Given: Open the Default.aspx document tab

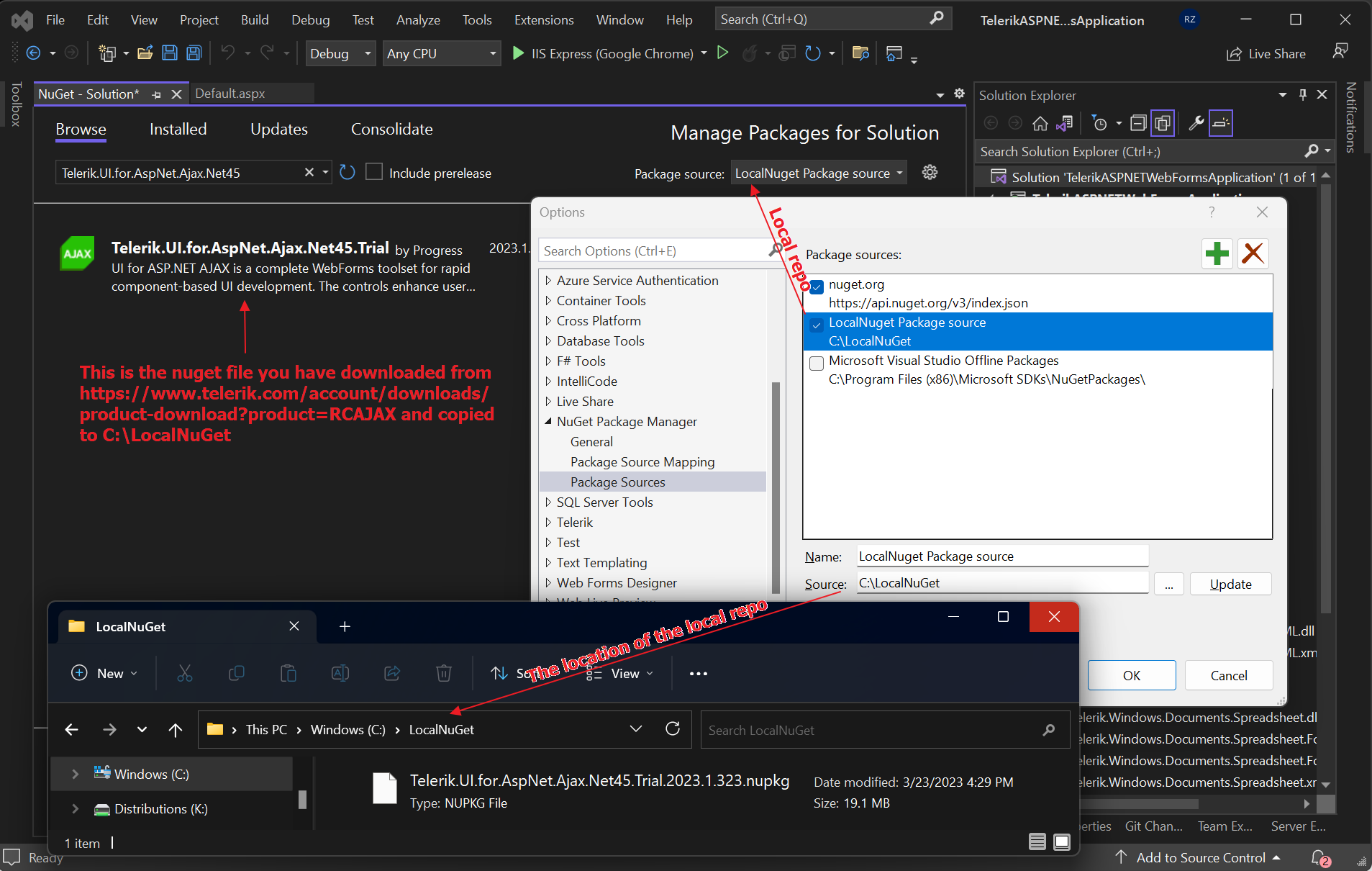Looking at the screenshot, I should 230,94.
